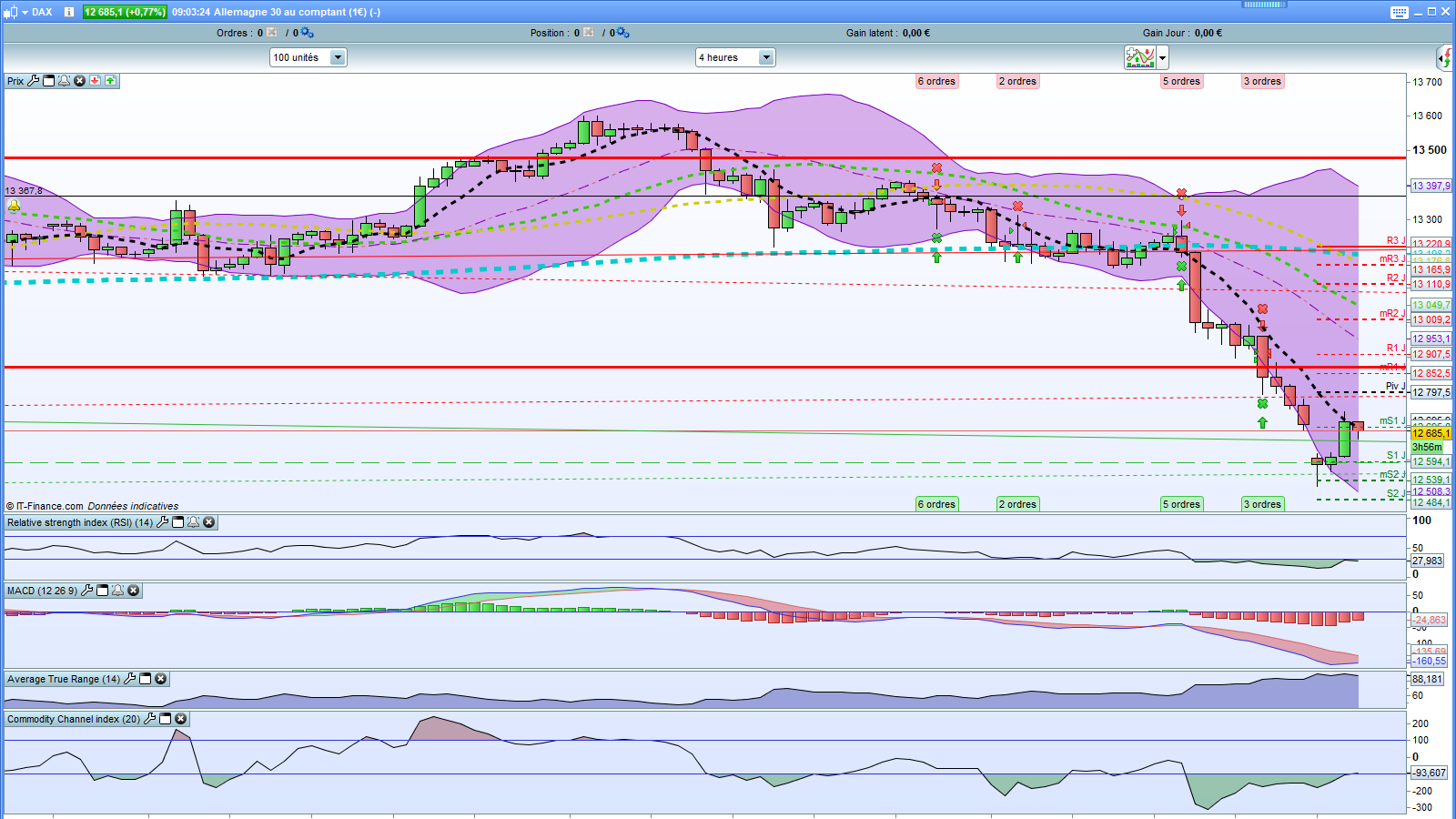Click the MACD (12 26 9) label
Image resolution: width=1456 pixels, height=819 pixels.
(43, 591)
